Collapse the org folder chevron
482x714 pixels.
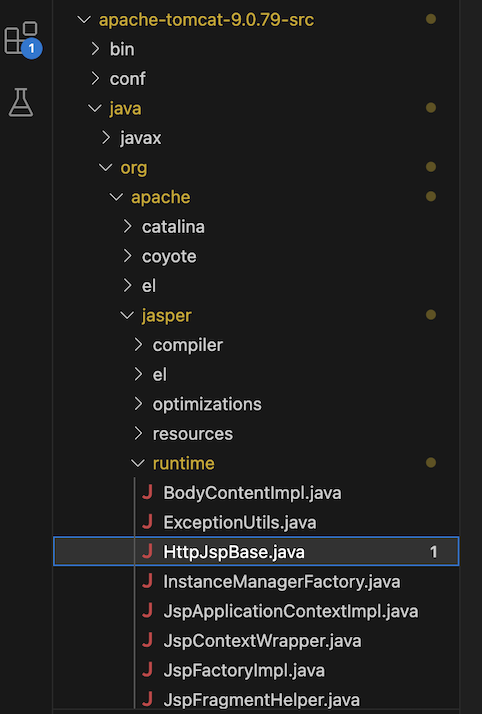click(106, 168)
